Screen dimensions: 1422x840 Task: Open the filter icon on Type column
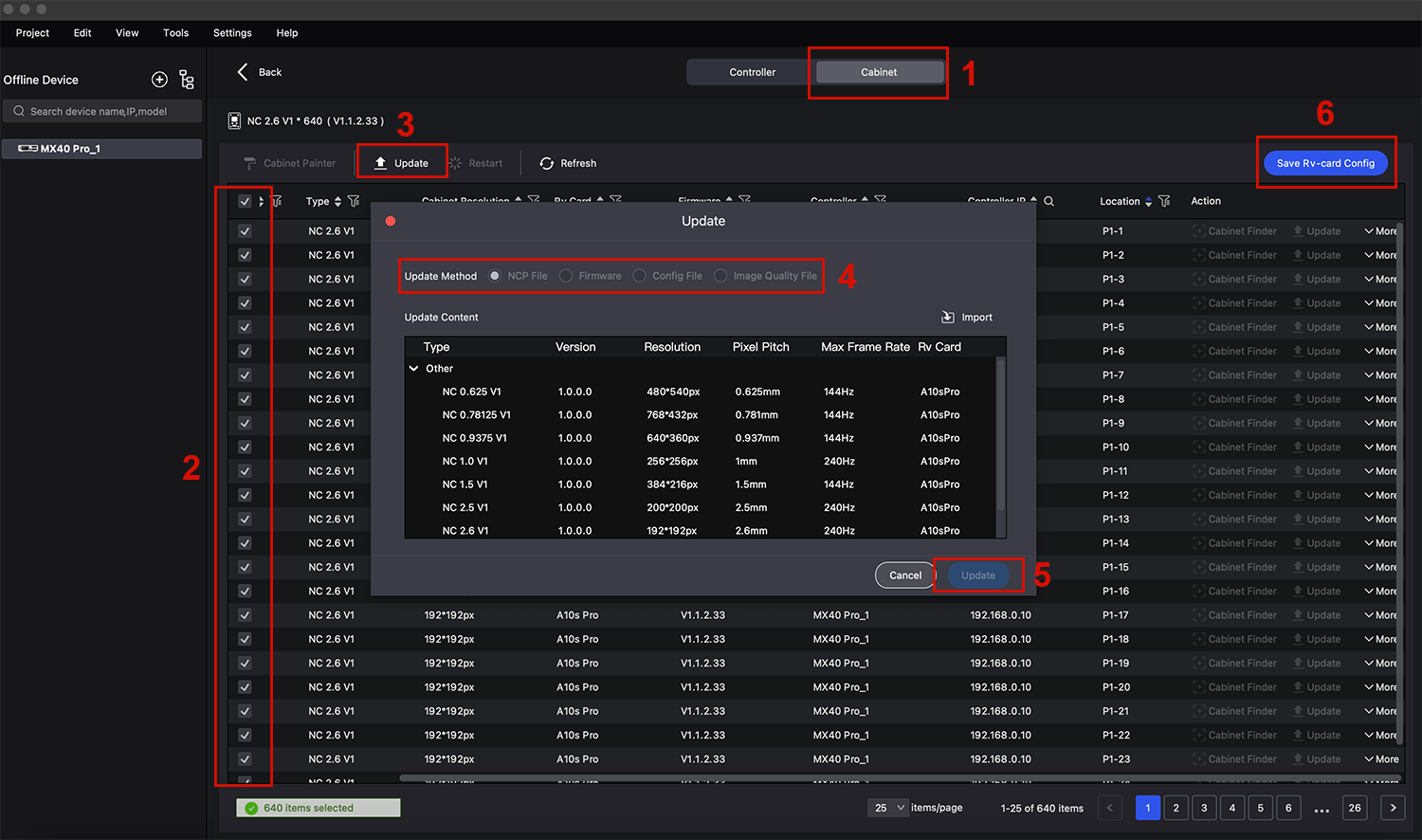[353, 201]
